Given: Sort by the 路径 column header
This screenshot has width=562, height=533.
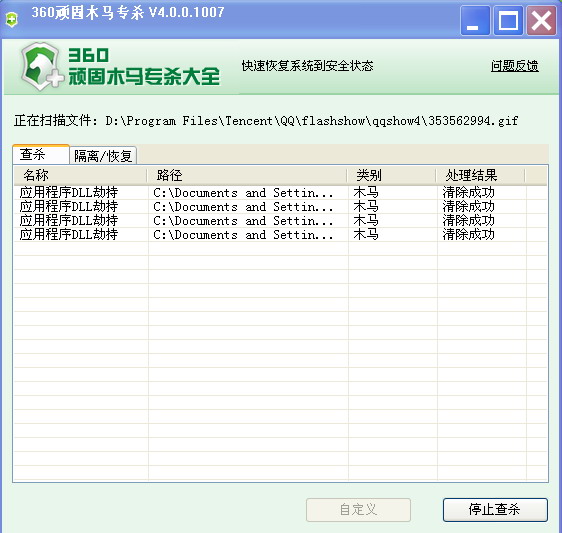Looking at the screenshot, I should [x=247, y=175].
